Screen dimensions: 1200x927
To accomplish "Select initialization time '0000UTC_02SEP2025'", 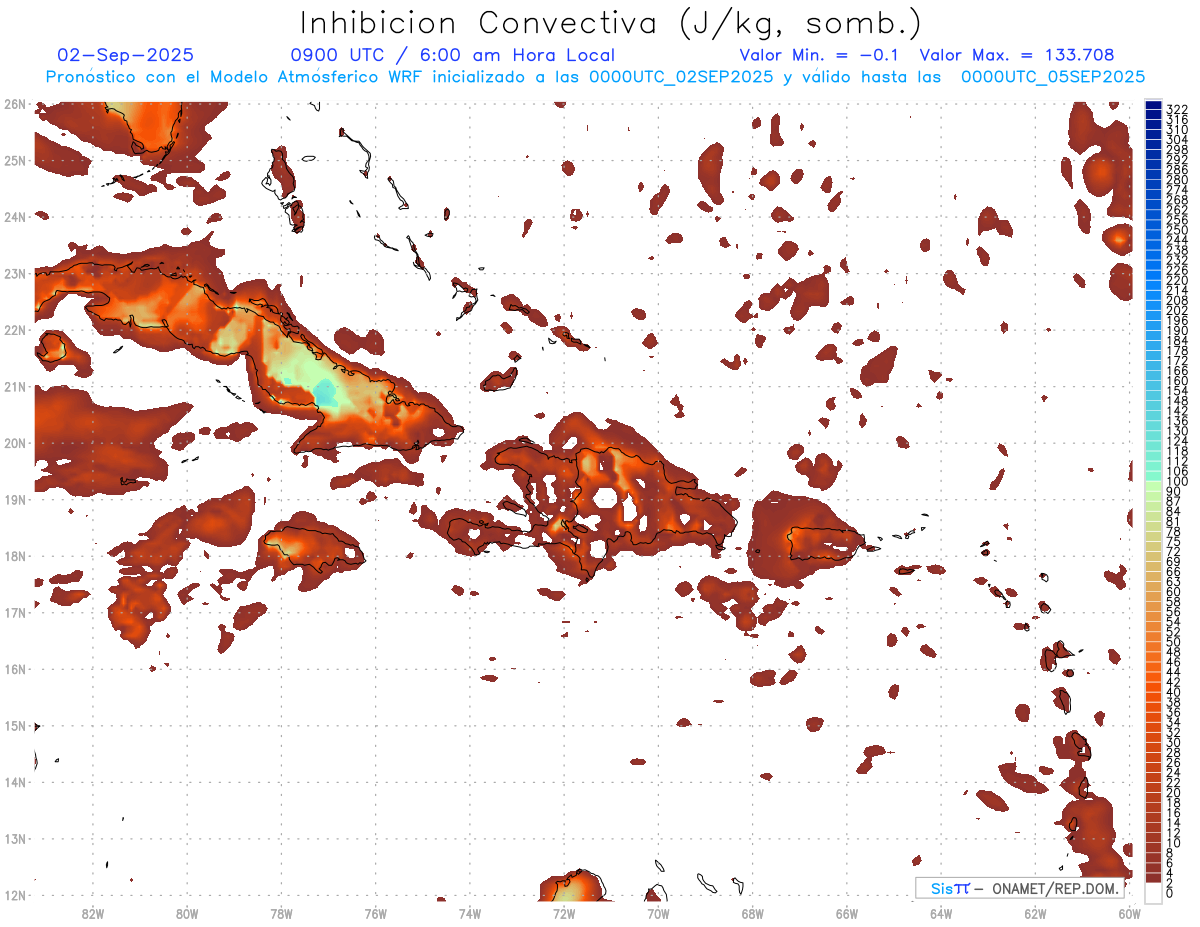I will pyautogui.click(x=681, y=77).
